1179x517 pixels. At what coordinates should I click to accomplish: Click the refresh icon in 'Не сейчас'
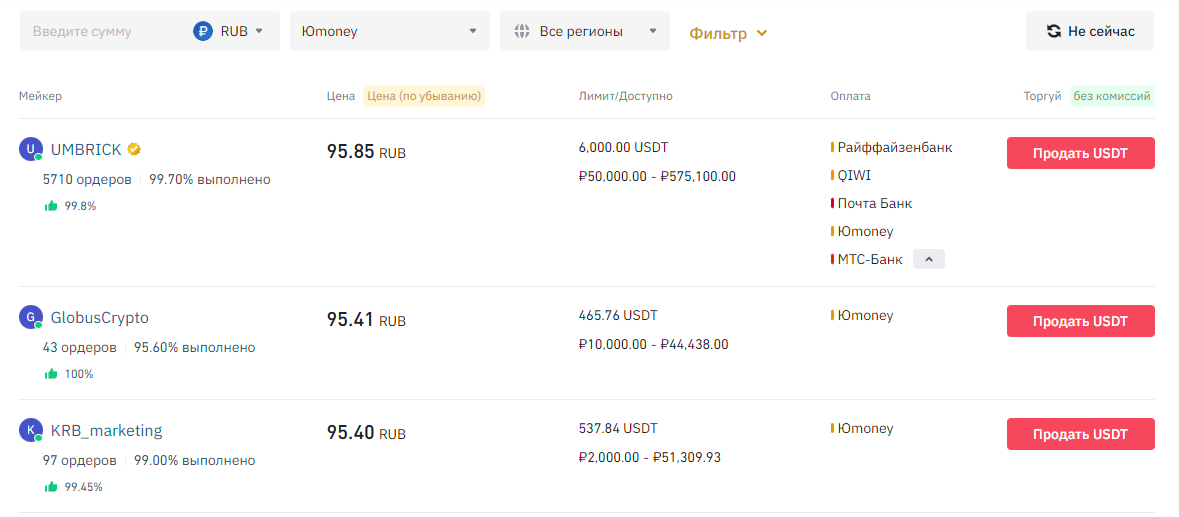(1054, 32)
